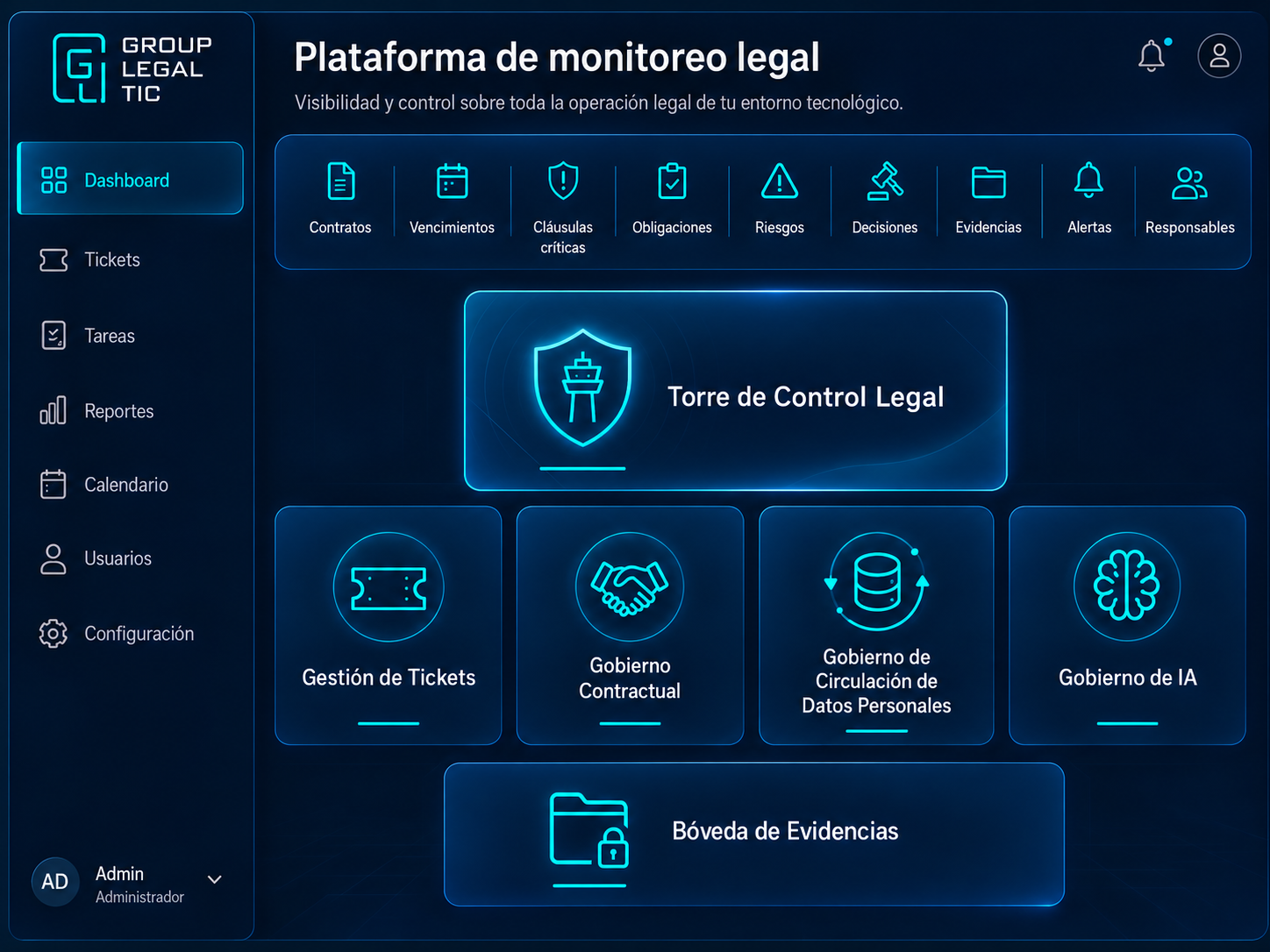Open the Torre de Control Legal card
The height and width of the screenshot is (952, 1270).
click(x=736, y=391)
